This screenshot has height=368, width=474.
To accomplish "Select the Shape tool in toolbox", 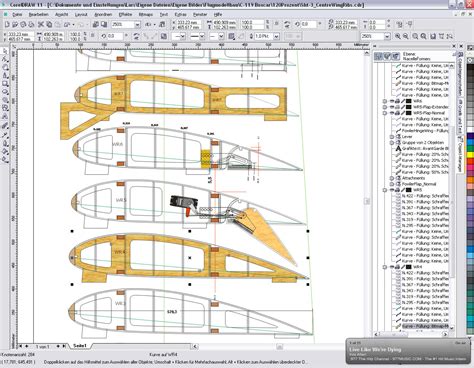I will pos(5,59).
